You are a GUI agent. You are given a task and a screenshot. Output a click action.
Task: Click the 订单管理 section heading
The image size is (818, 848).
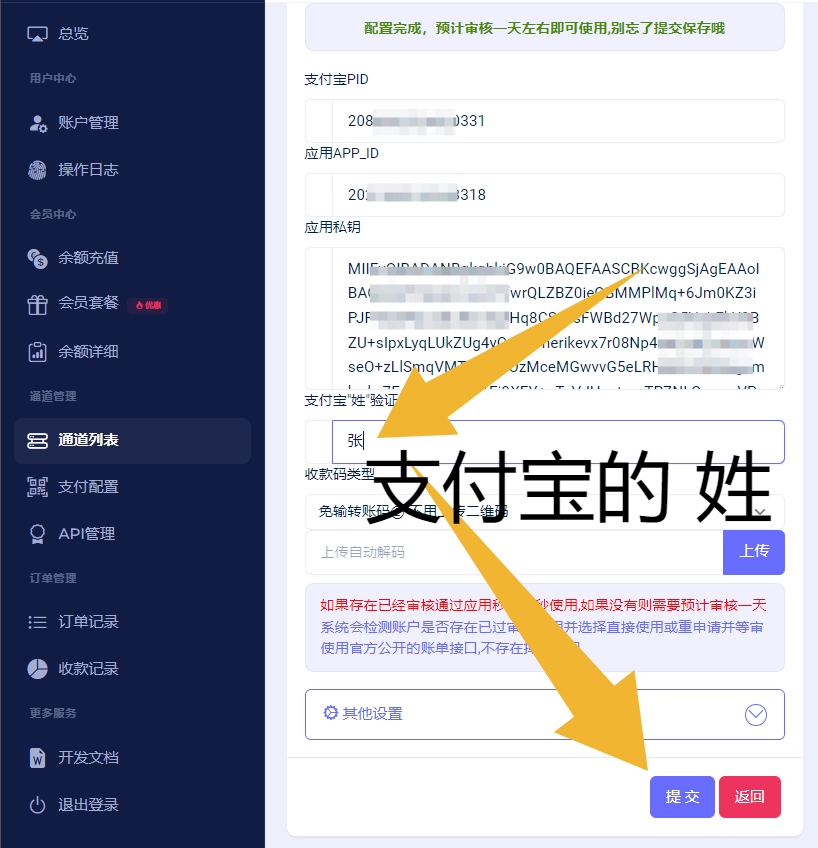(x=53, y=578)
